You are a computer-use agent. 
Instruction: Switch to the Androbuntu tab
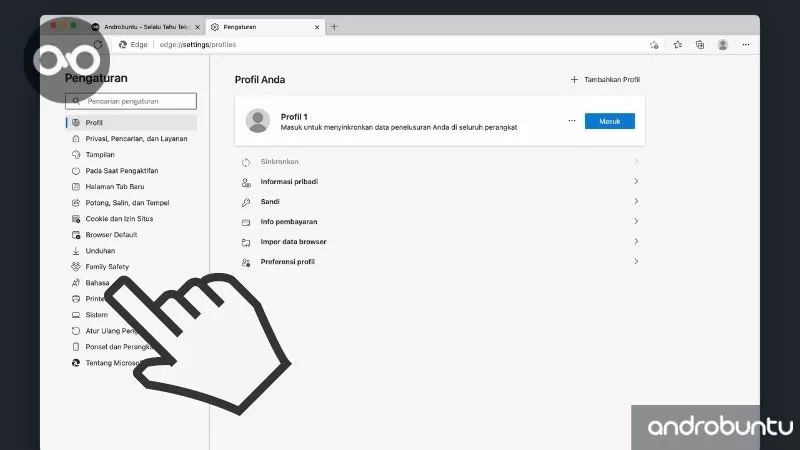pyautogui.click(x=145, y=27)
